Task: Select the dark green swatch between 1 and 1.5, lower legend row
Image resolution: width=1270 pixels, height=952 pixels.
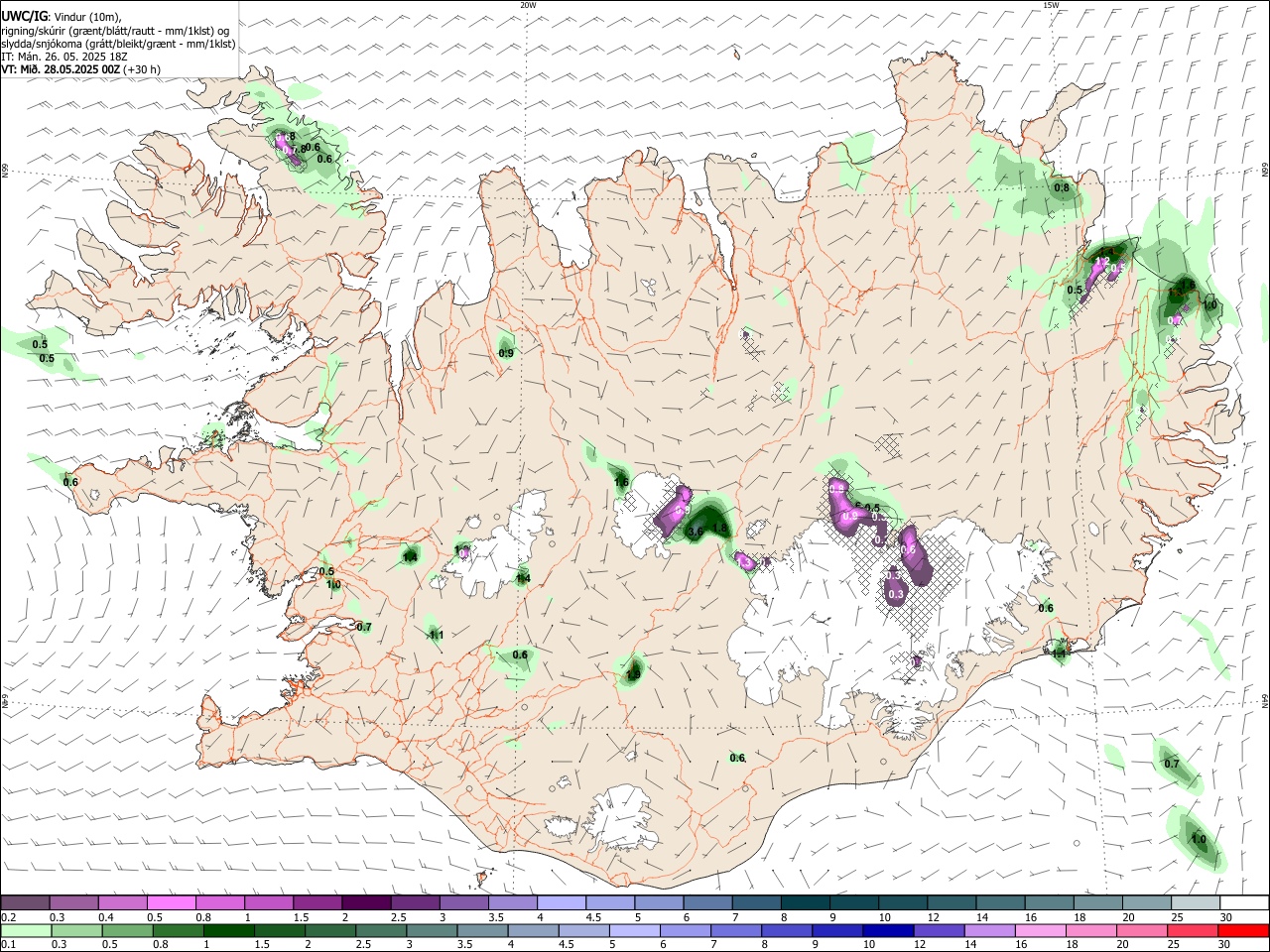Action: (228, 930)
